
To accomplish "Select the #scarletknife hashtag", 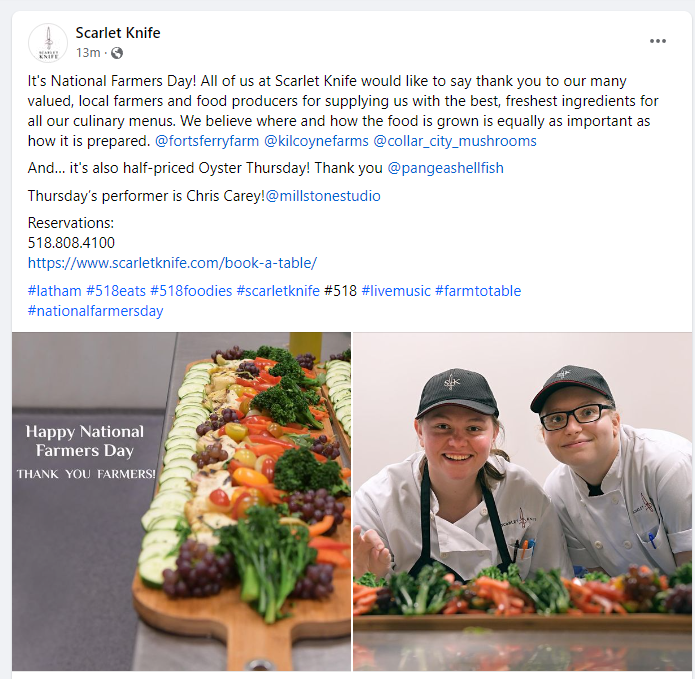I will (x=278, y=291).
